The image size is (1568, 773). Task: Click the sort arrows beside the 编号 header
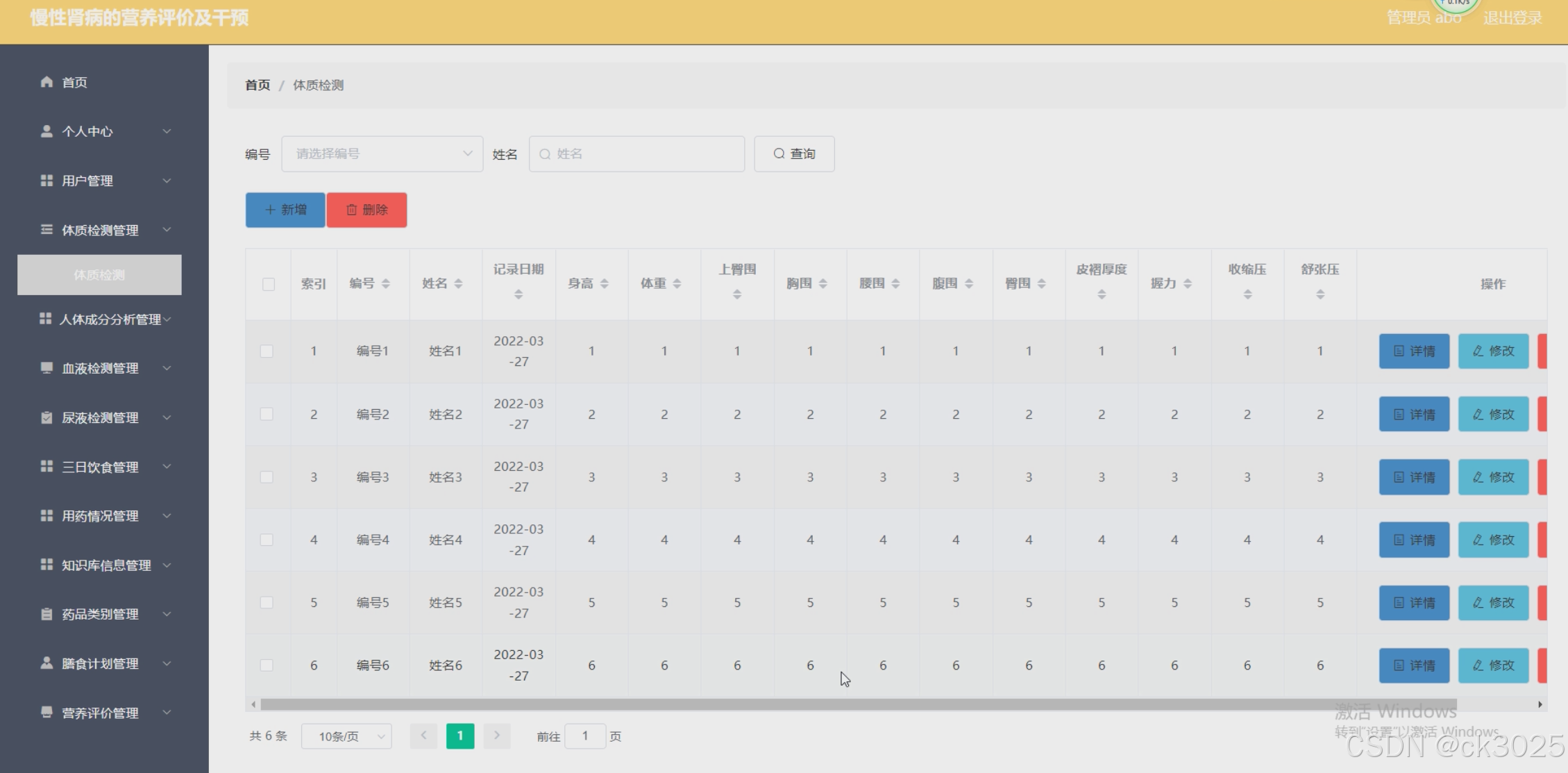pos(386,283)
